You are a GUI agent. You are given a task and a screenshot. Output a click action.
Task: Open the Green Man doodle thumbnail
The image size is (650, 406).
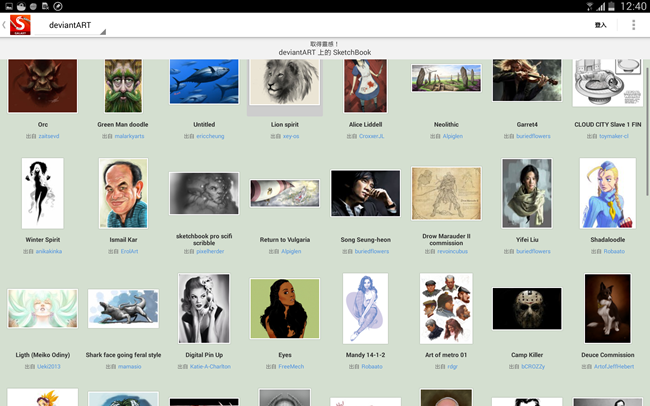123,85
